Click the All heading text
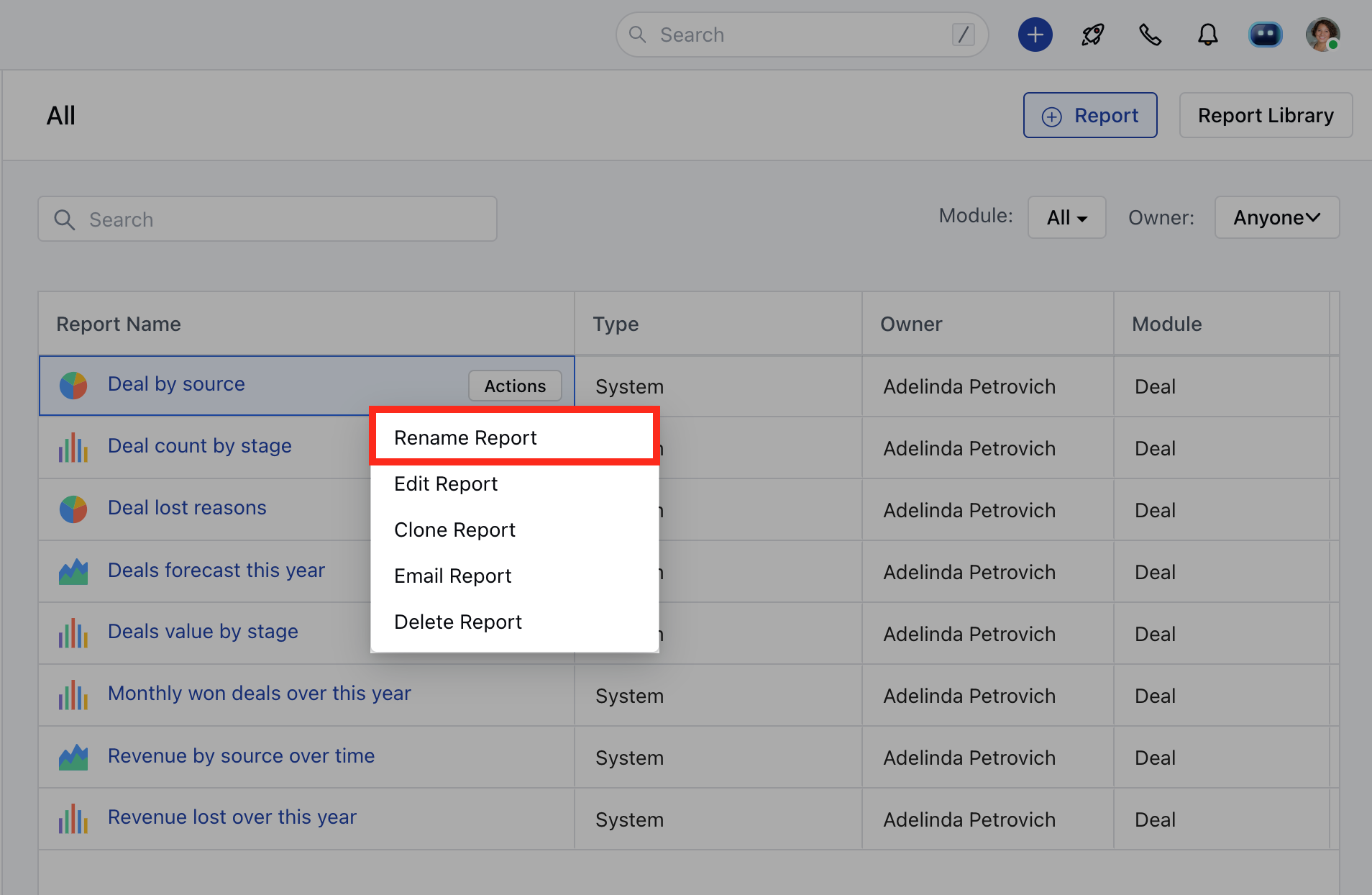 click(x=61, y=115)
